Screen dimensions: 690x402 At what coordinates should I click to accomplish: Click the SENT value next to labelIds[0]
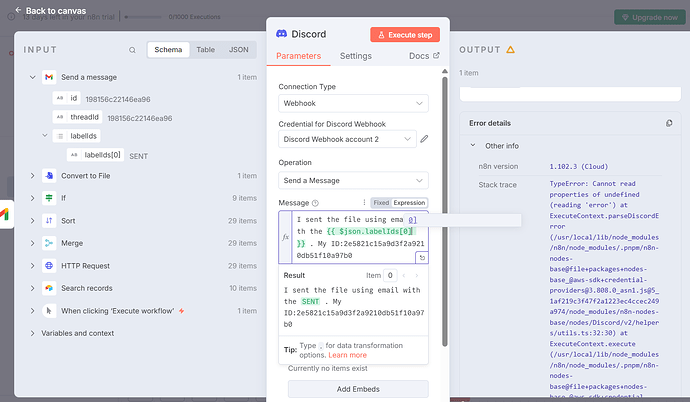pos(139,156)
